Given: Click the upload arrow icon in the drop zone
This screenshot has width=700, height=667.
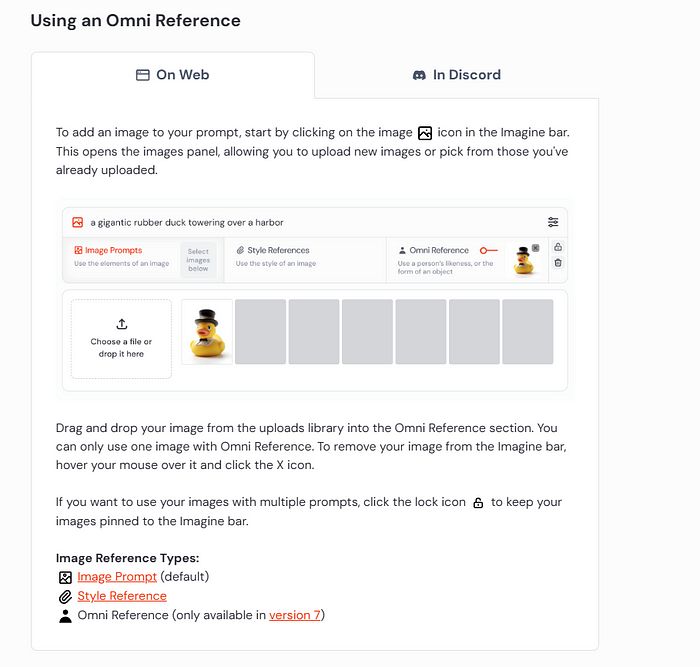Looking at the screenshot, I should point(122,324).
